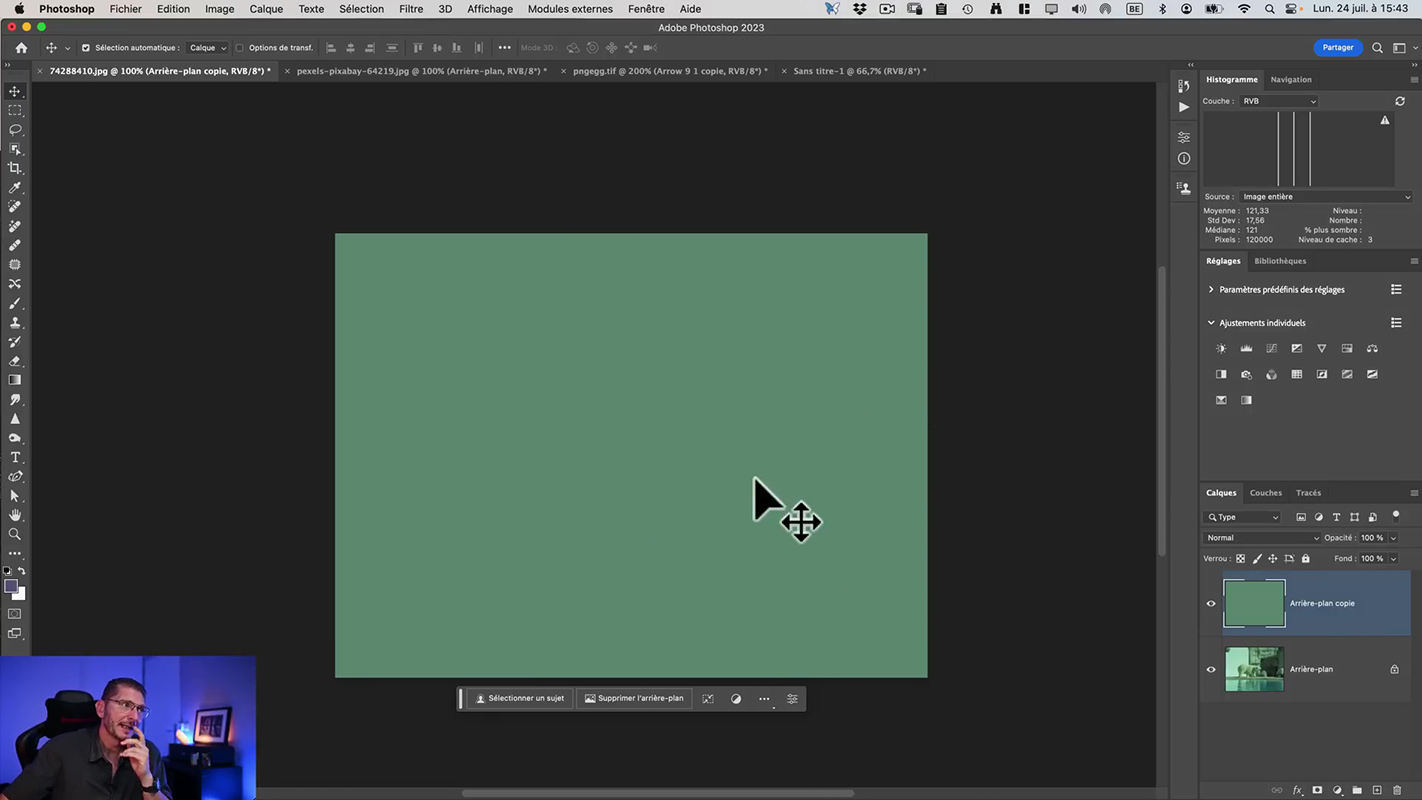The width and height of the screenshot is (1422, 800).
Task: Enable the Sélection automatique checkbox
Action: pos(85,48)
